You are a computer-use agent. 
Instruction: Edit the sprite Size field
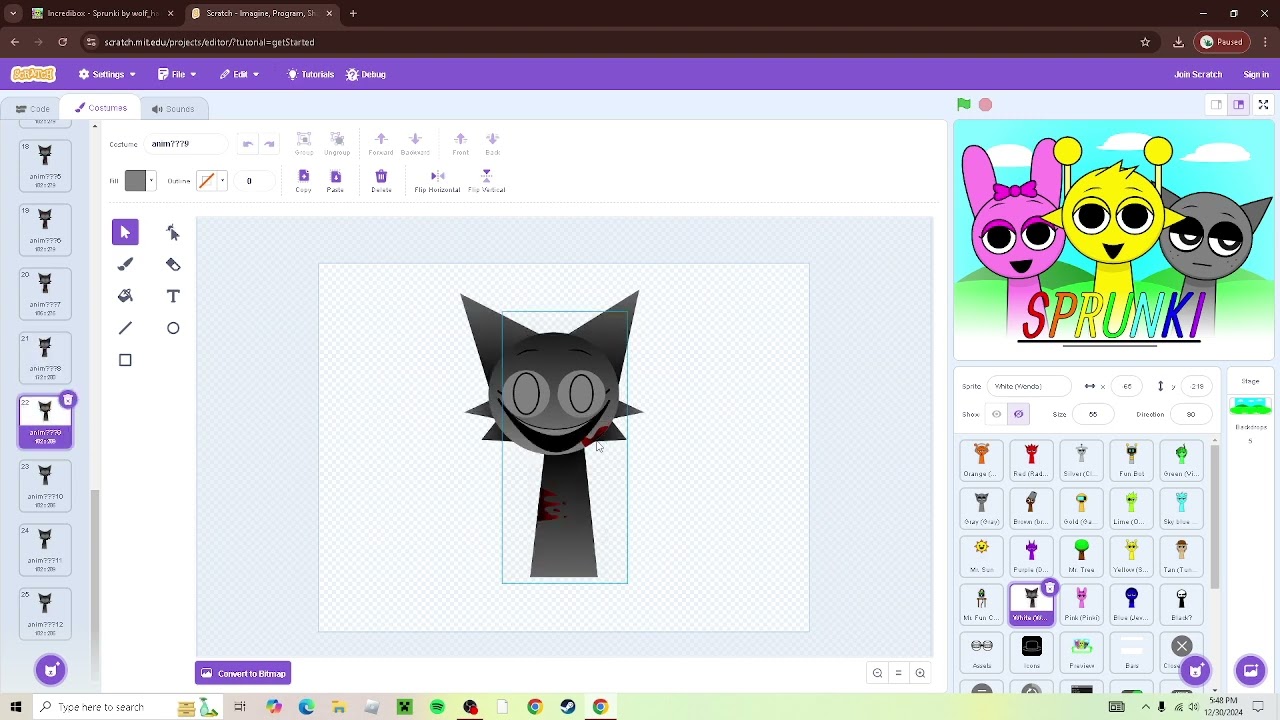coord(1093,414)
